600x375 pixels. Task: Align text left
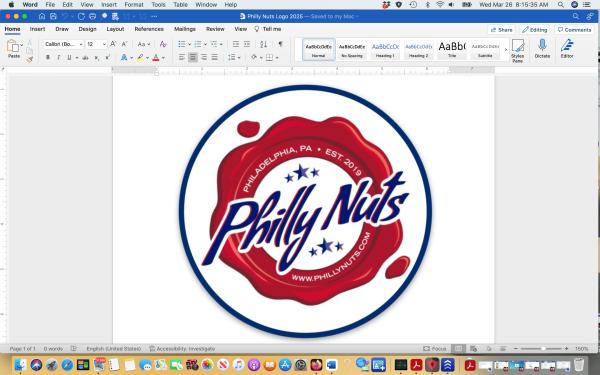182,58
